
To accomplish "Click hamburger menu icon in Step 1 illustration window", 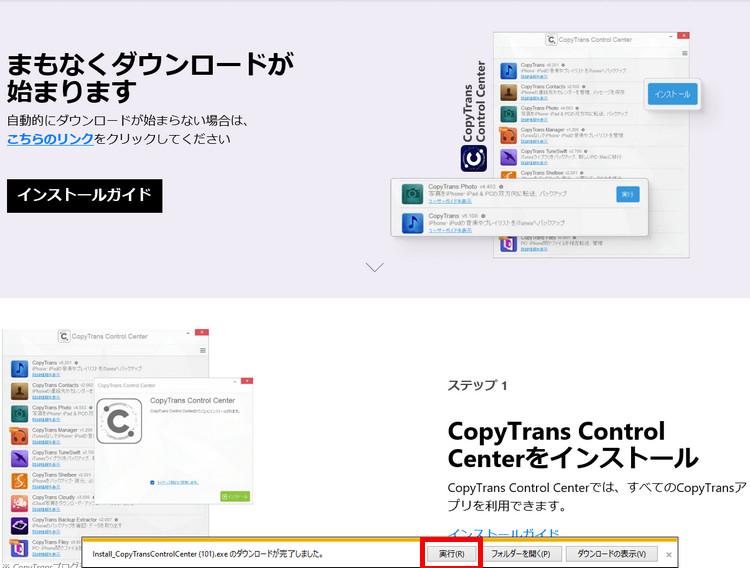I will [x=203, y=350].
